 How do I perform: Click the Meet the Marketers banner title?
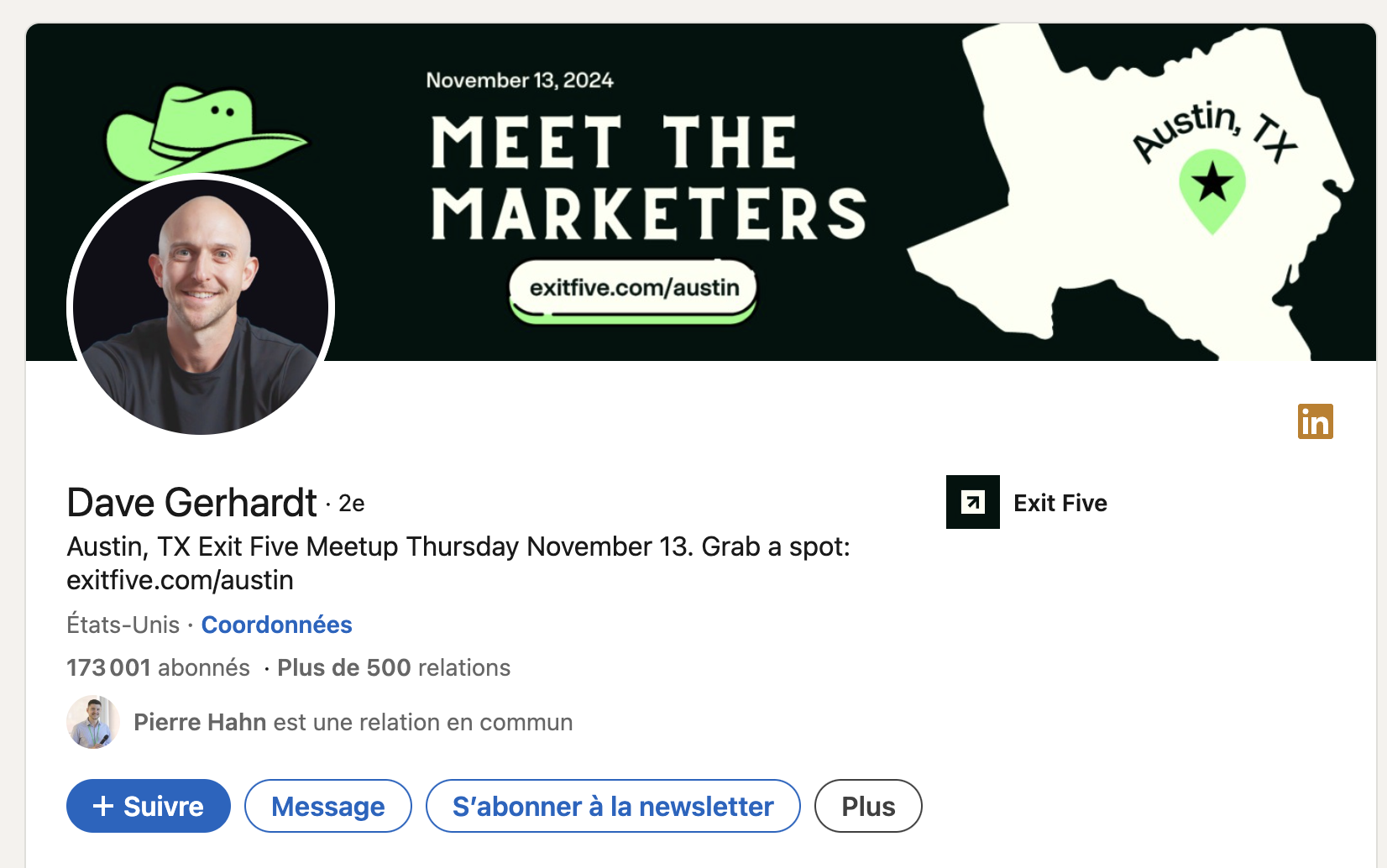tap(648, 178)
